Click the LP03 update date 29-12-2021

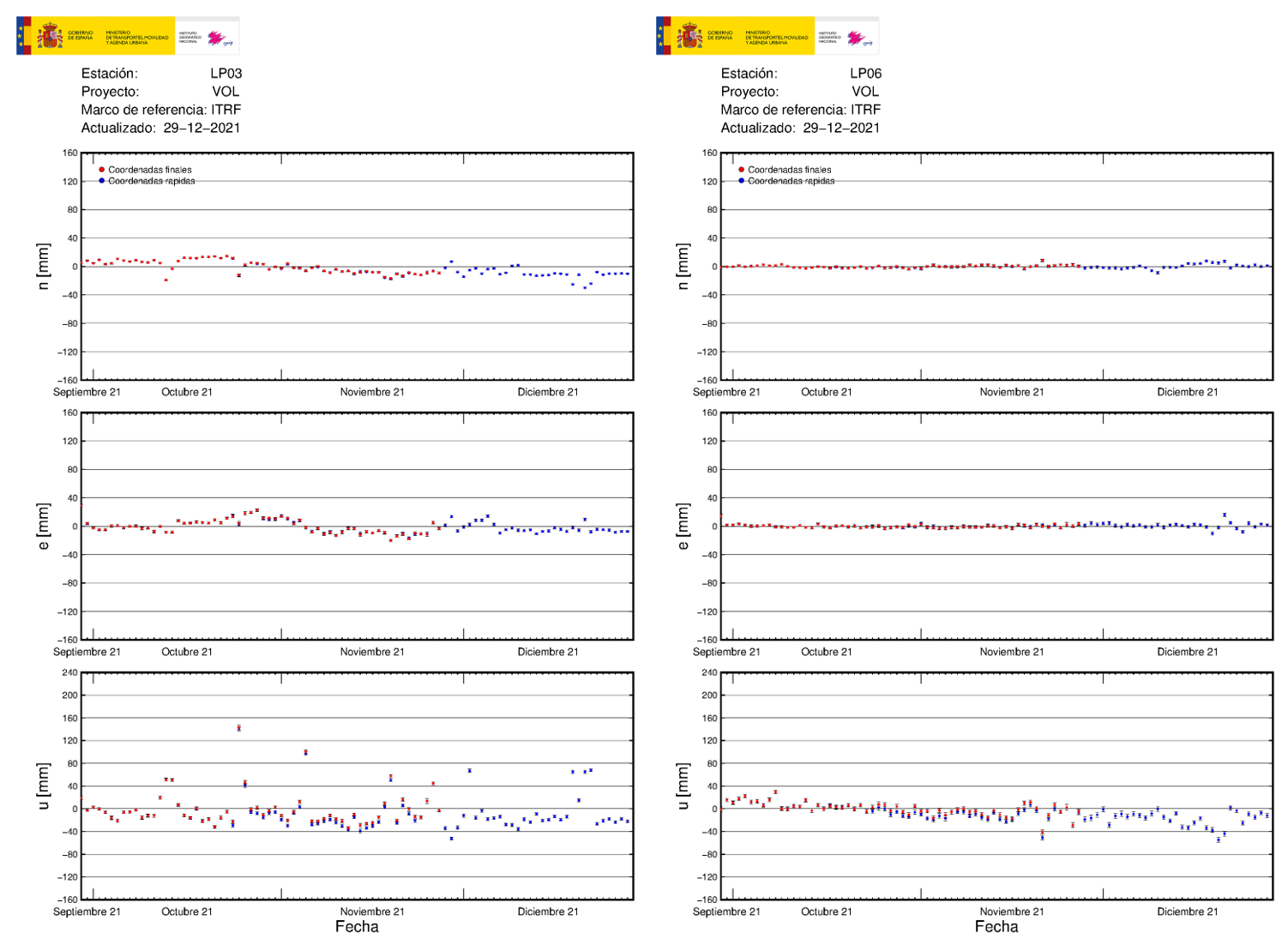[x=202, y=128]
